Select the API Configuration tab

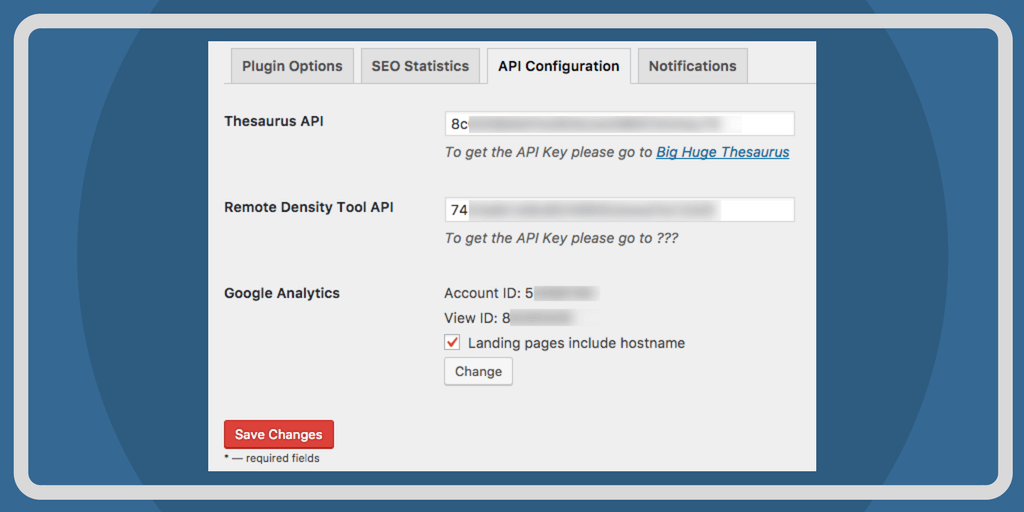coord(558,66)
